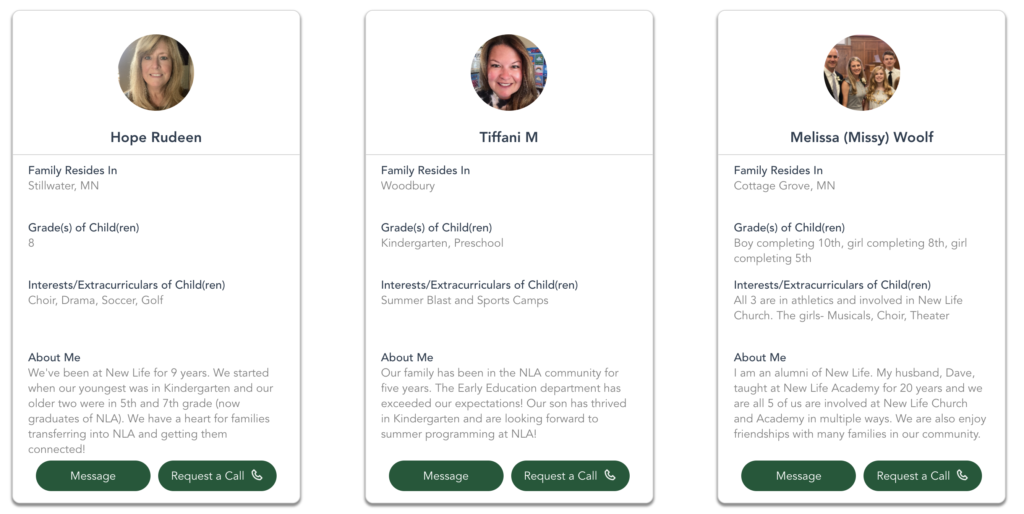Open Tiffani M's profile photo
Viewport: 1024px width, 514px height.
click(509, 72)
